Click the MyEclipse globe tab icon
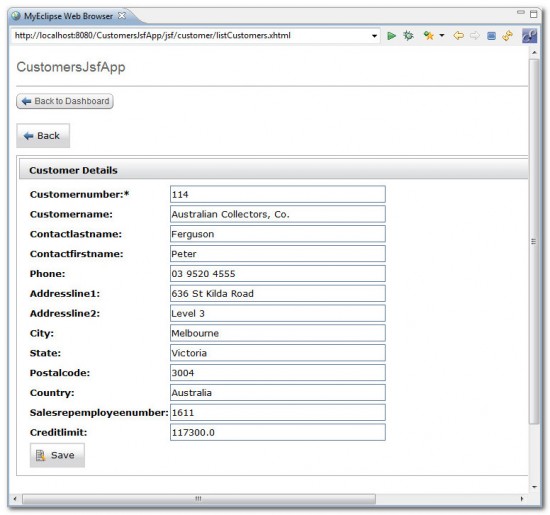Image resolution: width=550 pixels, height=515 pixels. click(x=16, y=16)
